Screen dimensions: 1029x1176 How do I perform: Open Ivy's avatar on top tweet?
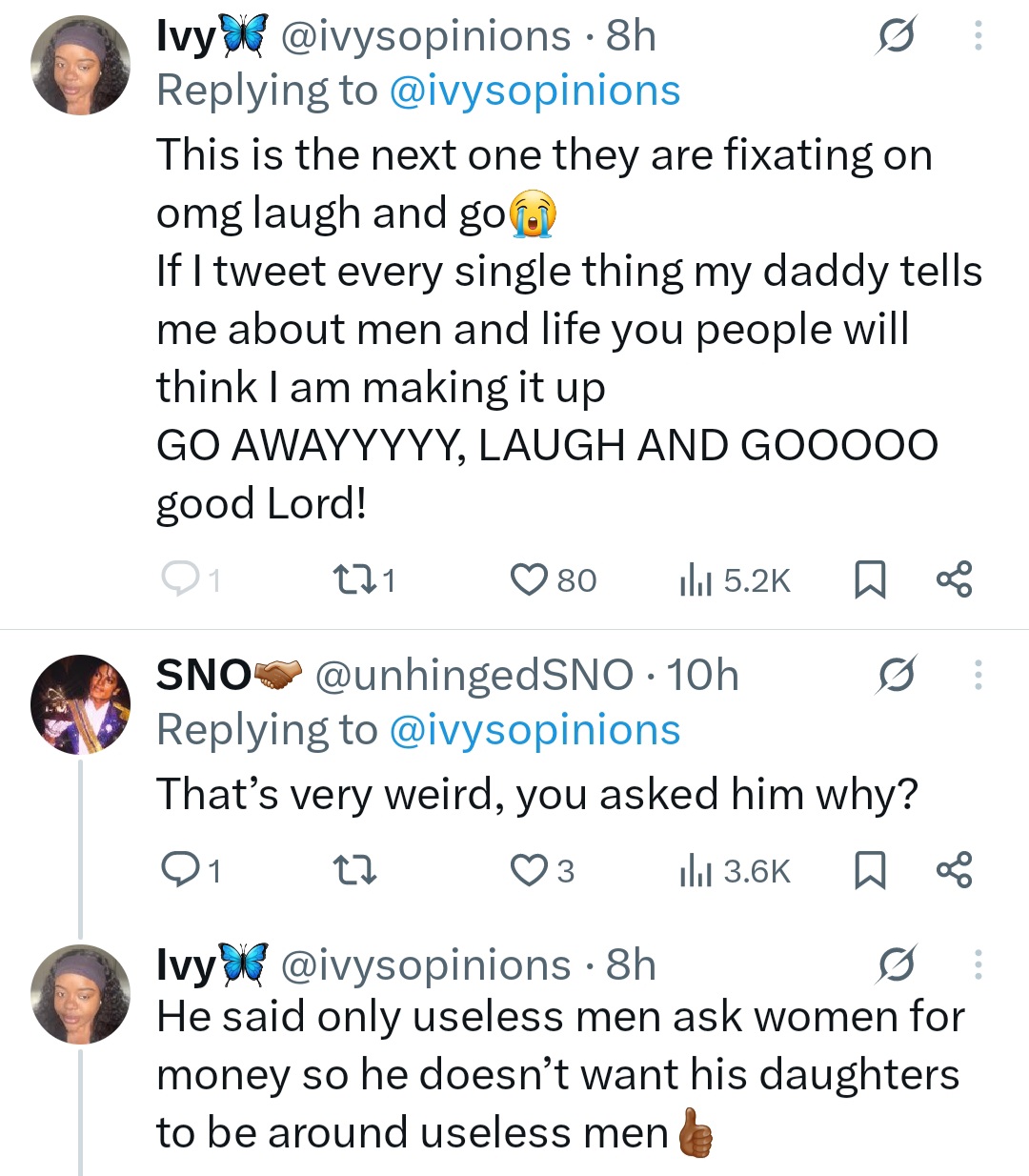[x=80, y=66]
